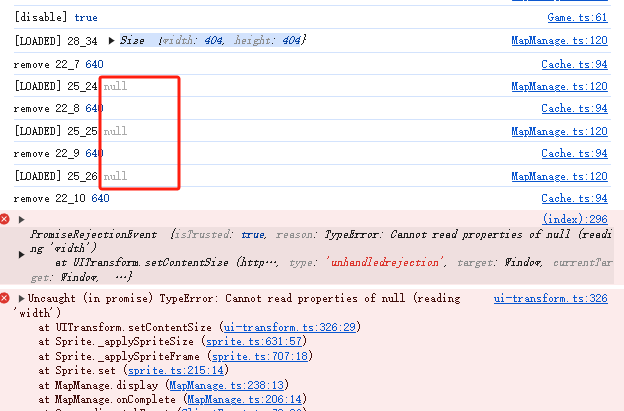Open MapManage.ts:206:14 stack trace link

(x=244, y=399)
